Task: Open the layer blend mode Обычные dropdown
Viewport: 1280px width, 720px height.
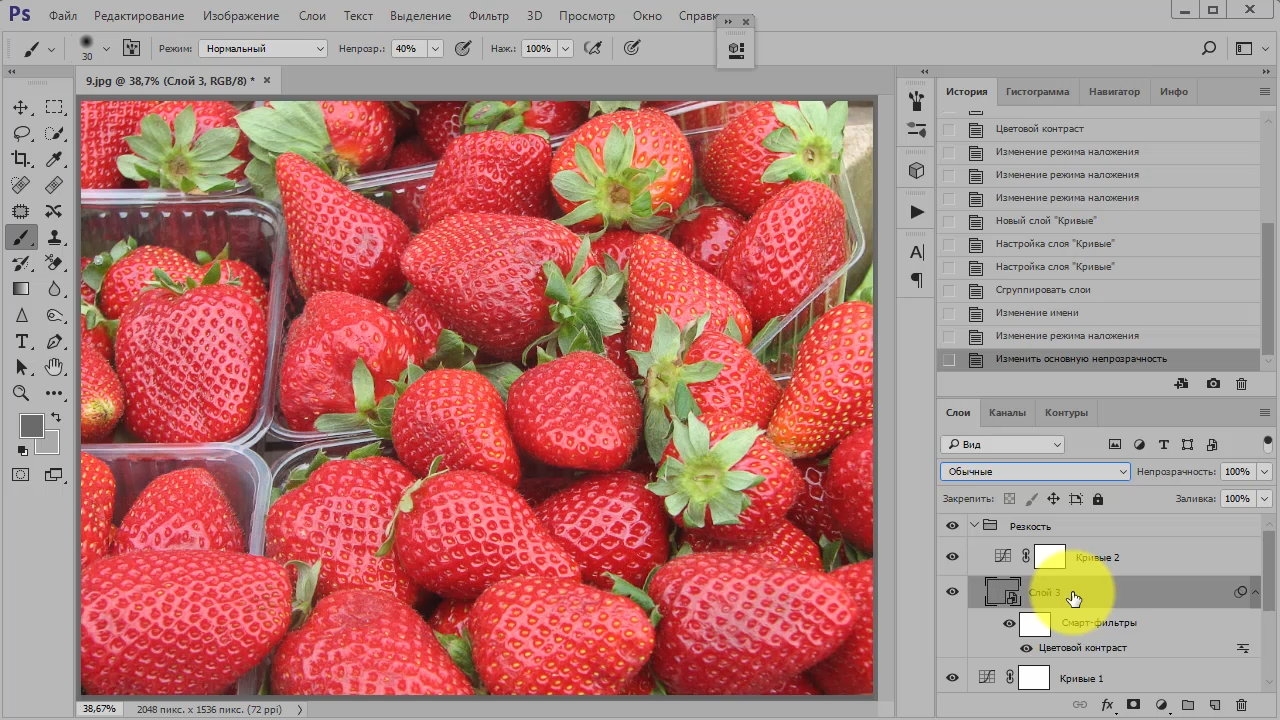Action: point(1035,471)
